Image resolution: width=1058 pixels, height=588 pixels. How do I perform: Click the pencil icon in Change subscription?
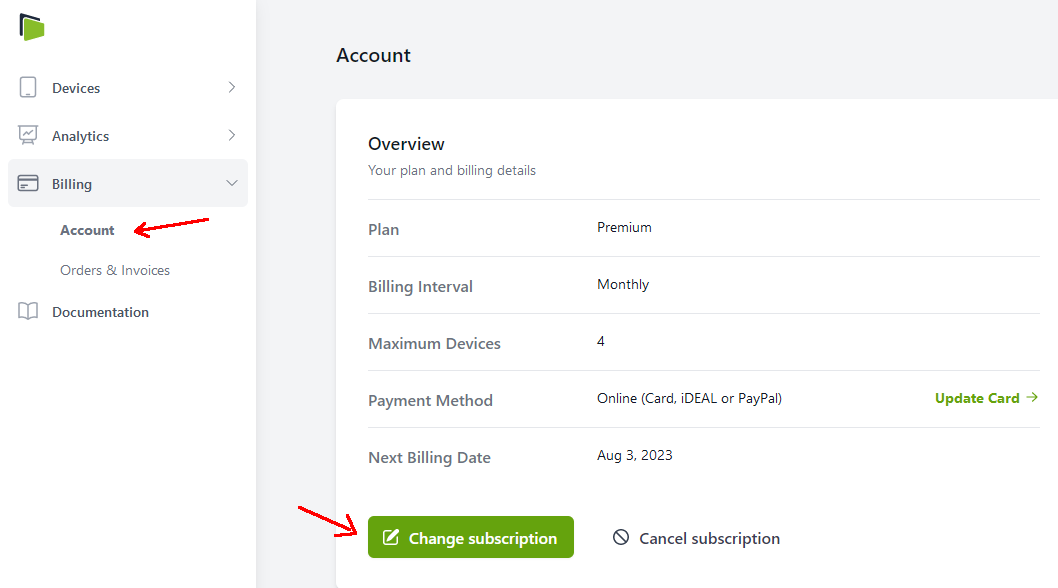pyautogui.click(x=391, y=538)
